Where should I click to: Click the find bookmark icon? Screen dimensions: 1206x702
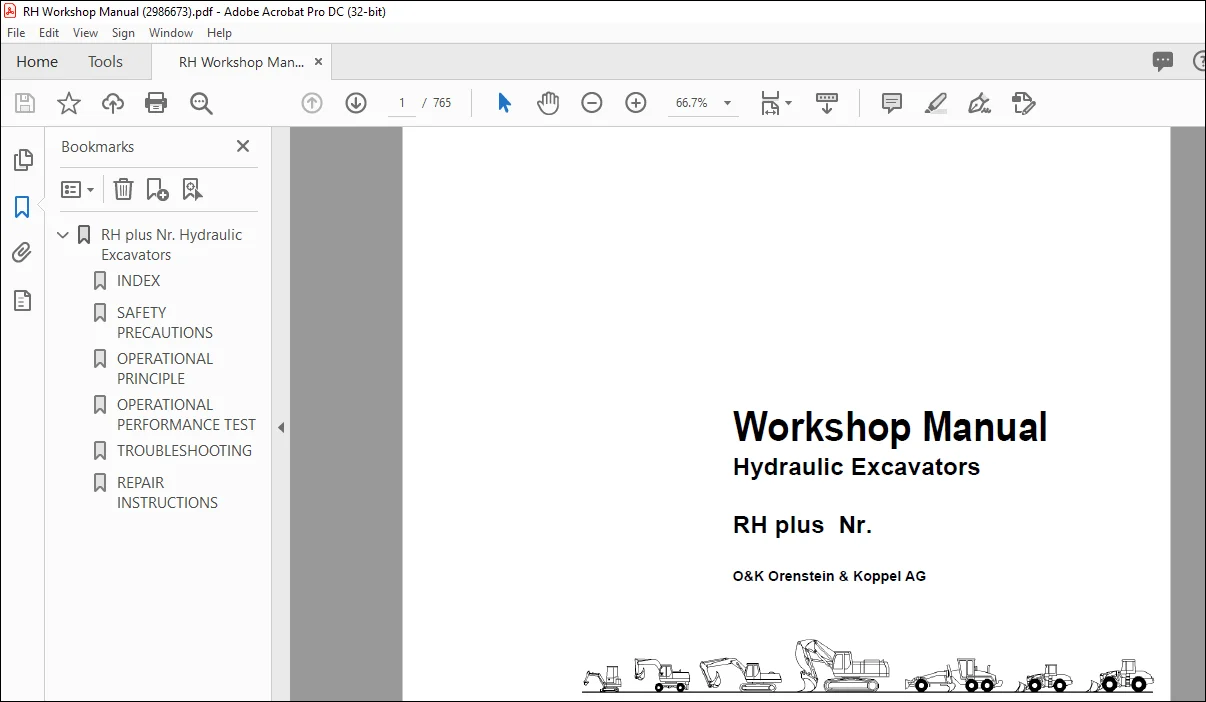coord(192,189)
